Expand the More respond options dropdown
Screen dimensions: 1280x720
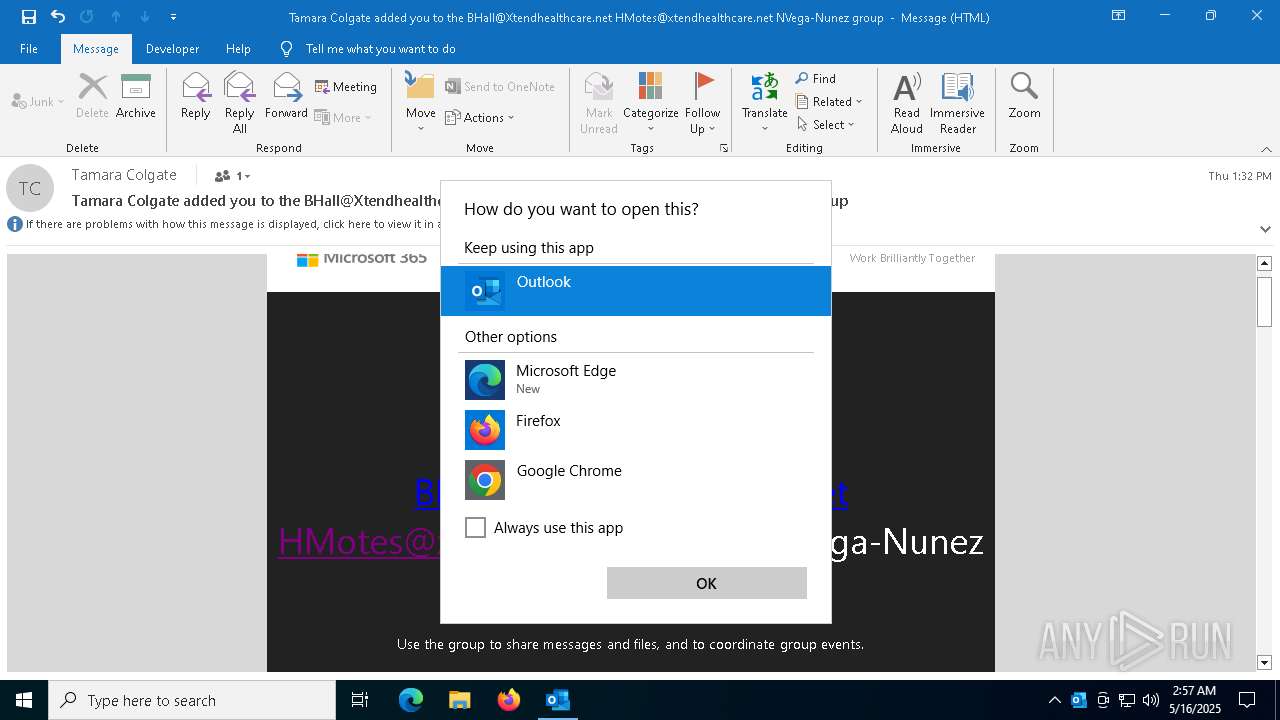[343, 117]
